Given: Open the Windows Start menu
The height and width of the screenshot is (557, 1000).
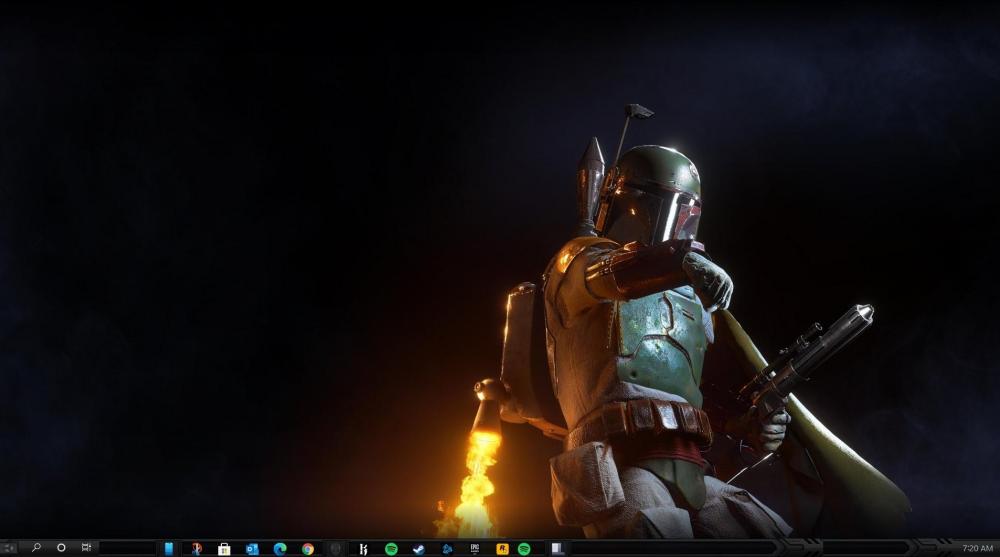Looking at the screenshot, I should coord(8,548).
